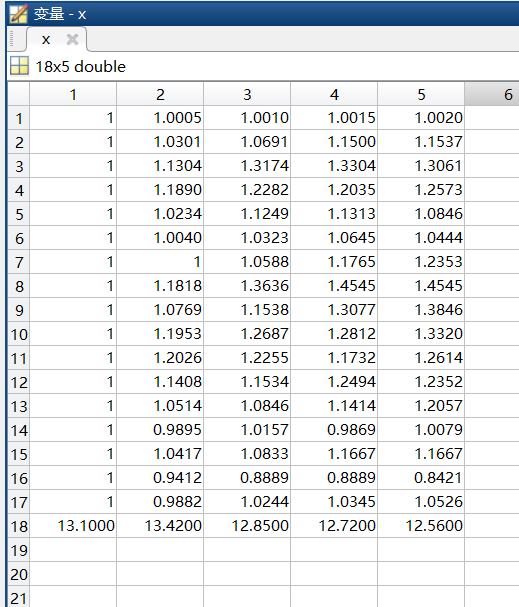Select row header 1

[x=19, y=118]
